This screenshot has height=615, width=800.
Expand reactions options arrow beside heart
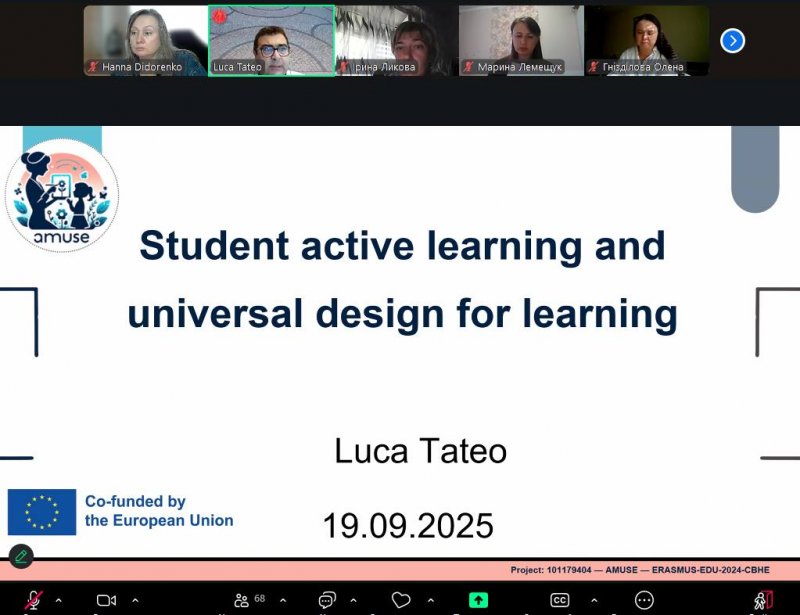point(430,601)
